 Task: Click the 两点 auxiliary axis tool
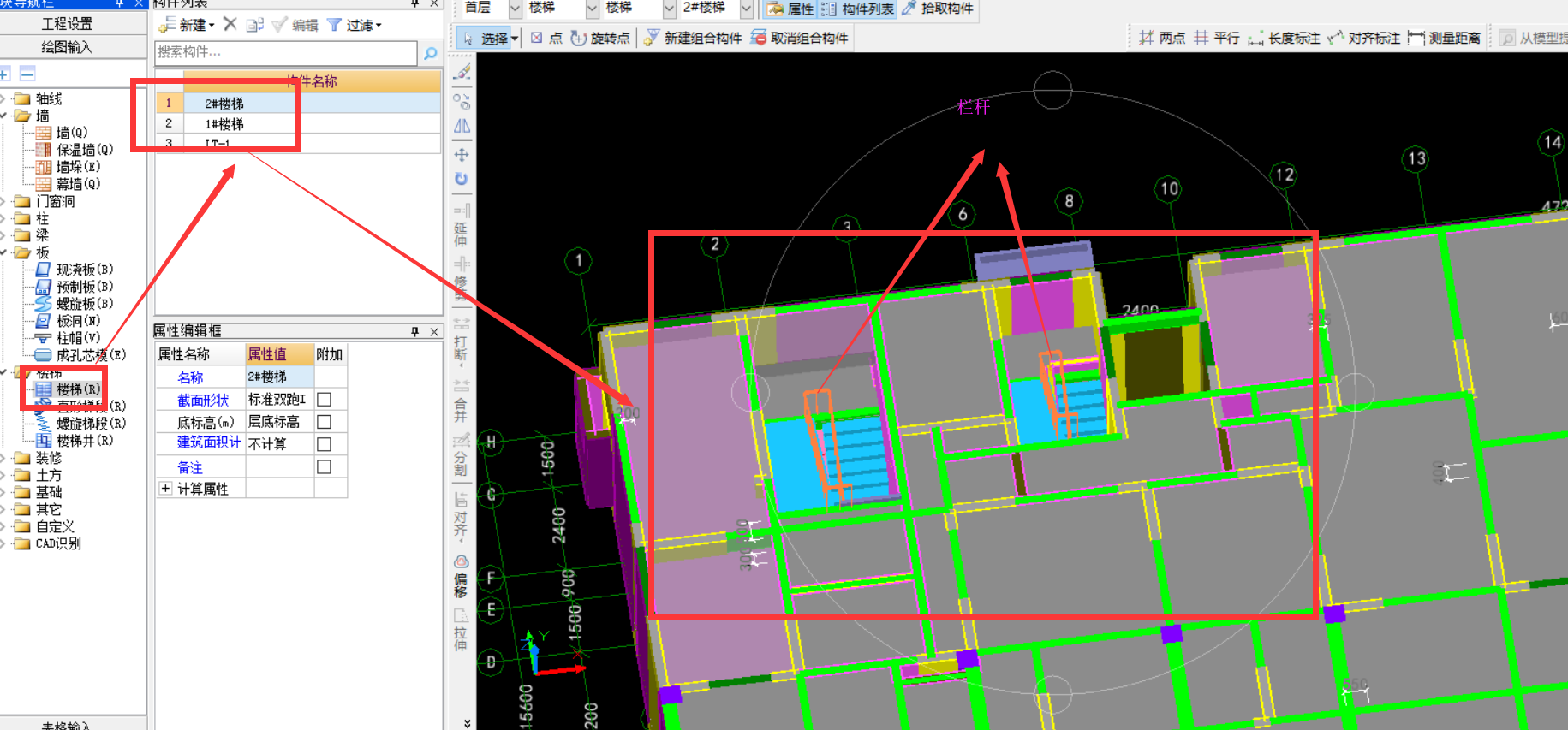[1162, 39]
